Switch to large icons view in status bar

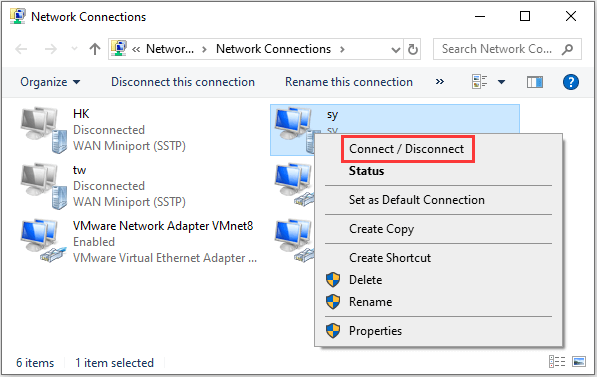tap(579, 361)
